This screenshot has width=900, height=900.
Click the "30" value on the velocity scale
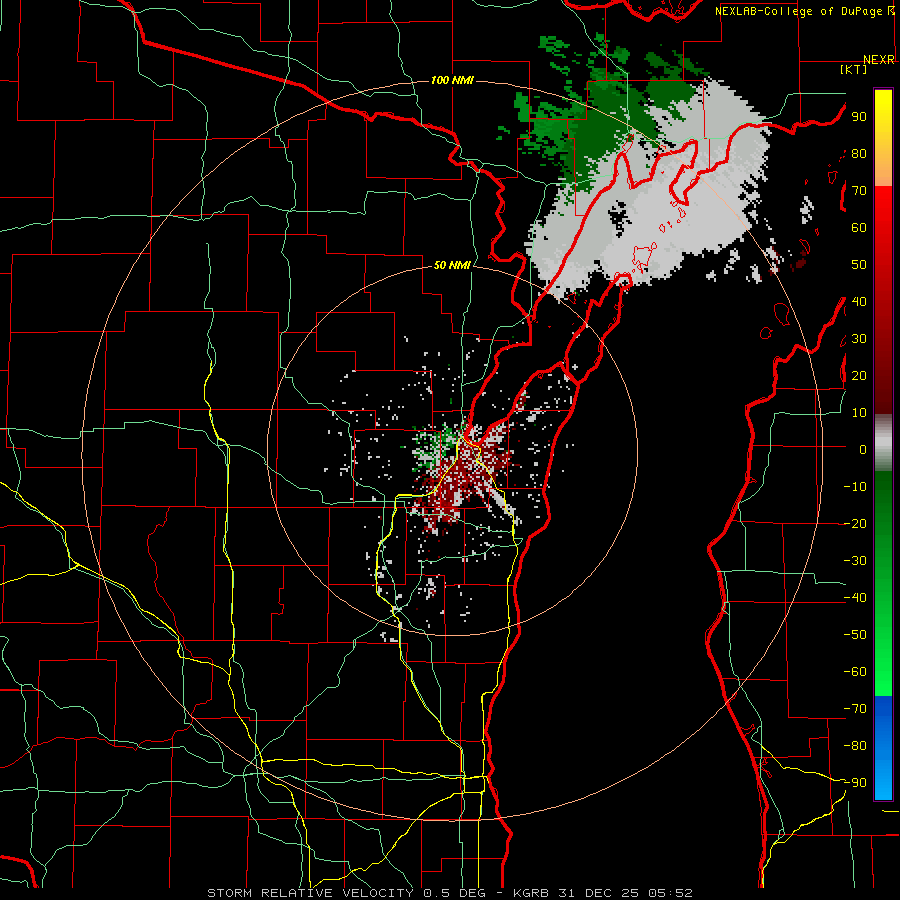(x=859, y=339)
